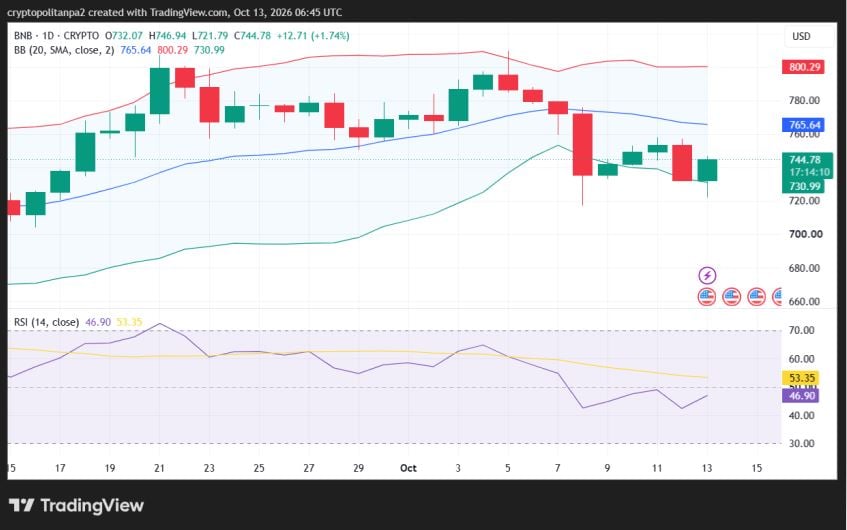Click the close value C744.78
Viewport: 847px width, 530px height.
[252, 36]
